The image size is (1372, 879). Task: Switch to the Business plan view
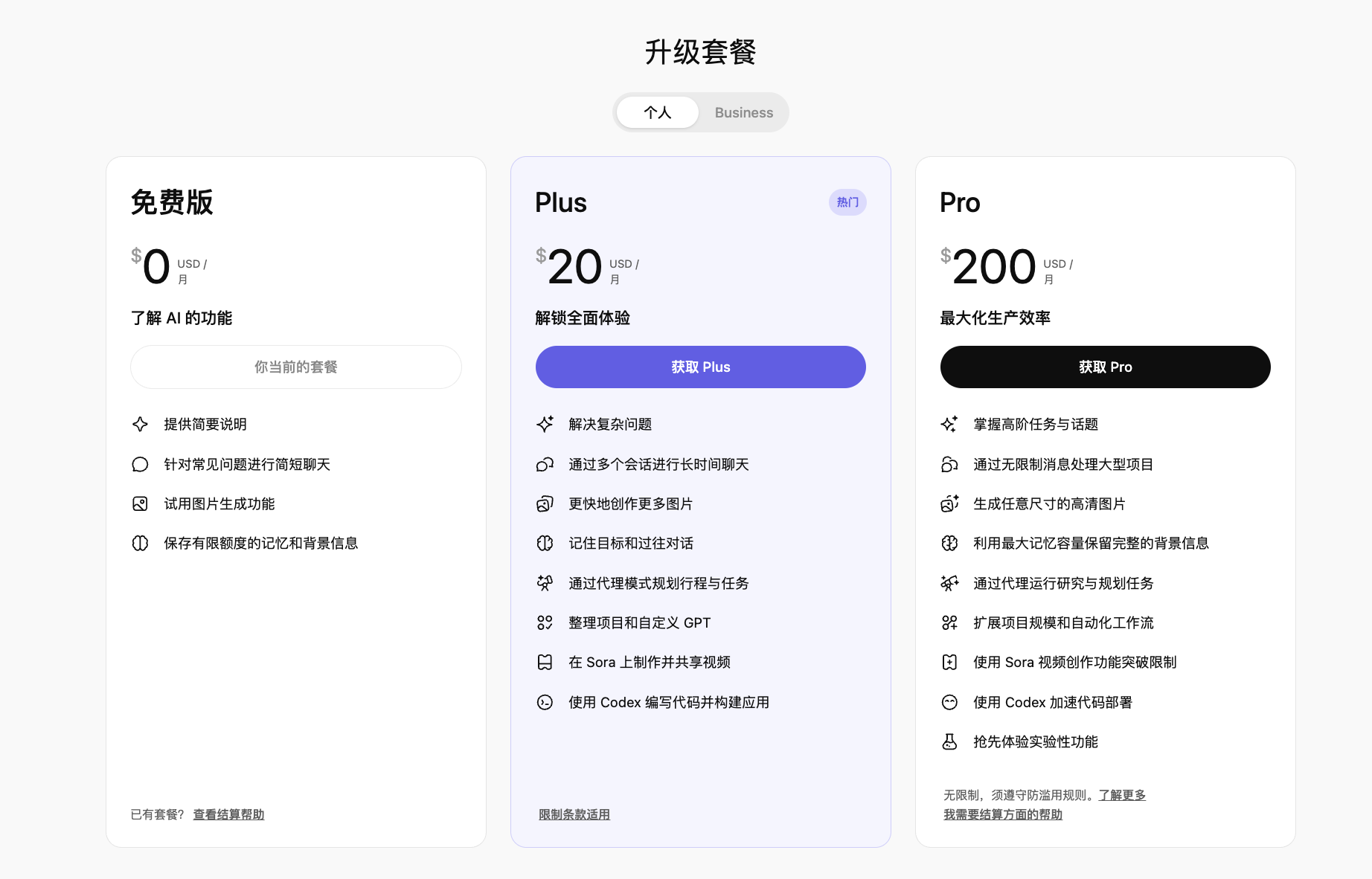(743, 112)
